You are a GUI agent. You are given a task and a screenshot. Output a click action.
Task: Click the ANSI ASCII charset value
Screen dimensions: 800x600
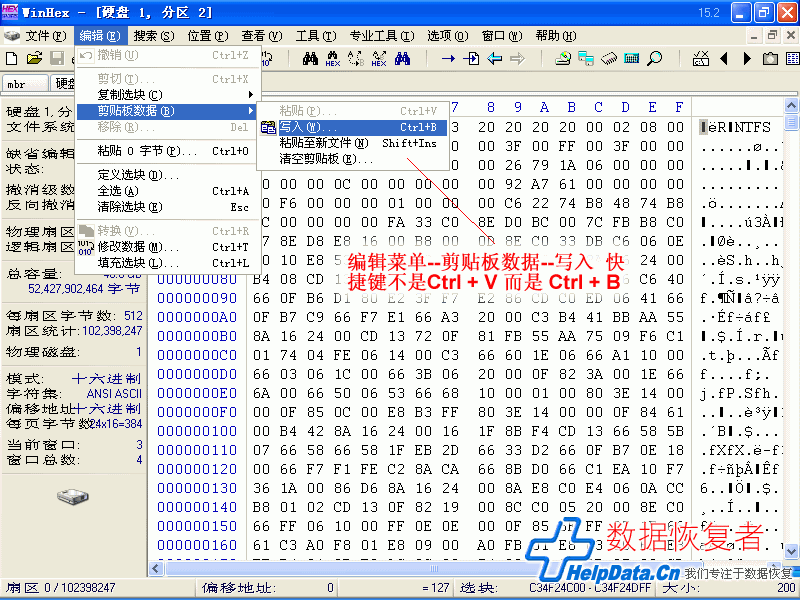click(114, 394)
